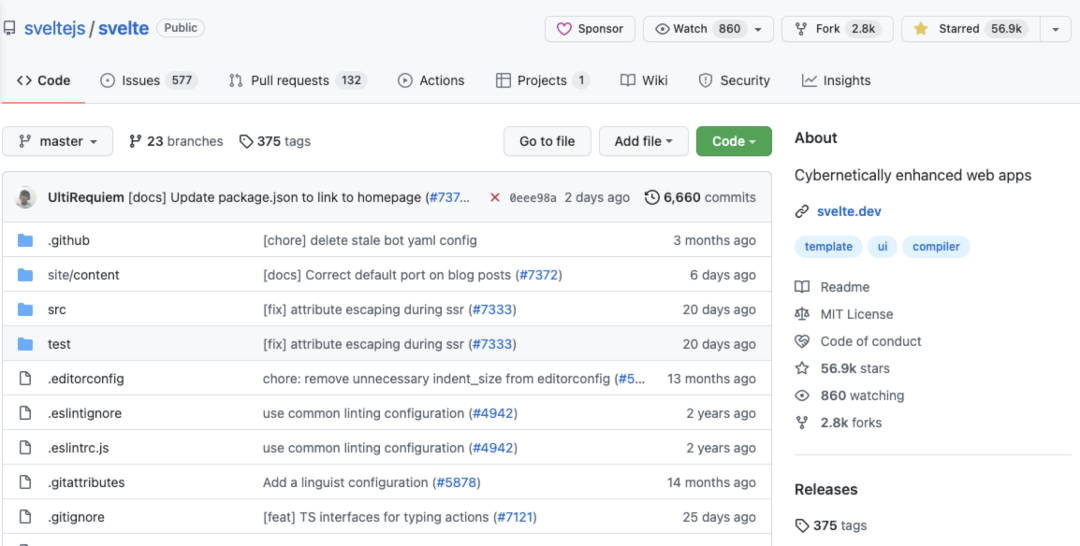Click the .editorconfig file icon
The width and height of the screenshot is (1080, 546).
(x=26, y=379)
